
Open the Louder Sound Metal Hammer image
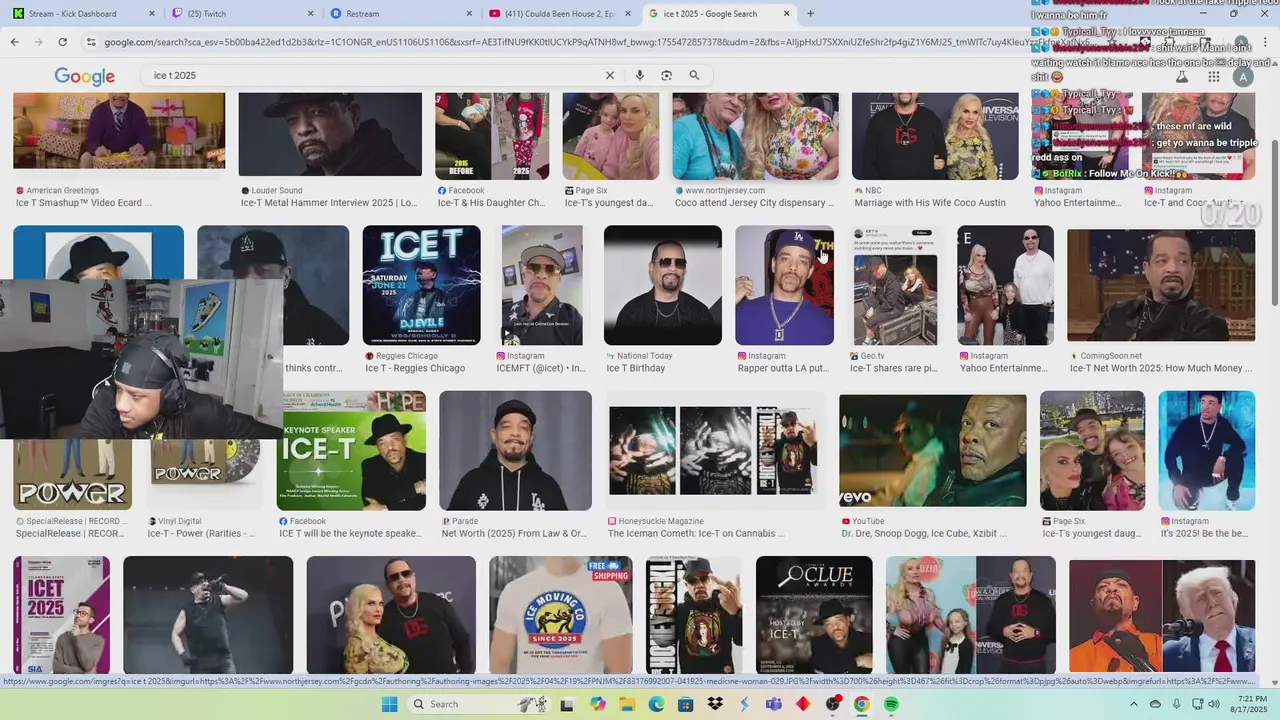click(x=330, y=134)
